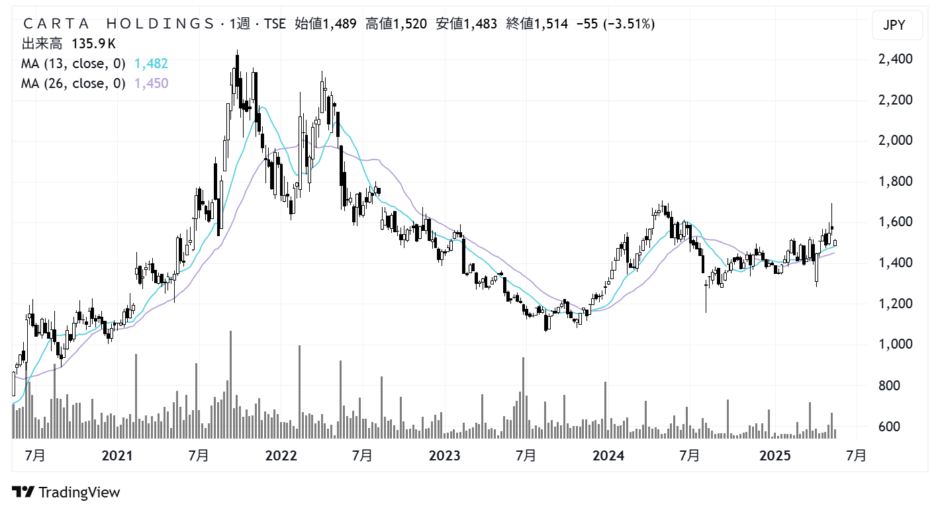
Task: Select the 出来高 volume indicator label
Action: click(43, 44)
